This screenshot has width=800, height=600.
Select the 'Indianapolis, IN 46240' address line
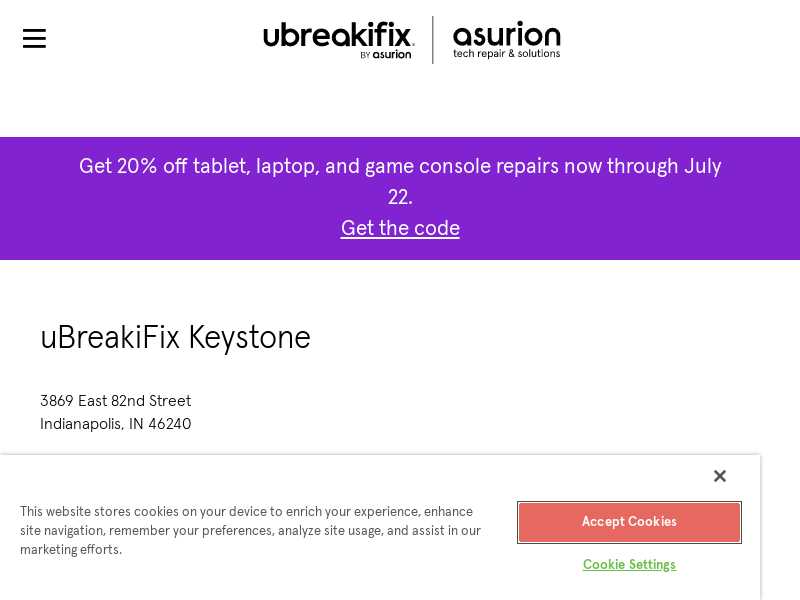[x=116, y=424]
